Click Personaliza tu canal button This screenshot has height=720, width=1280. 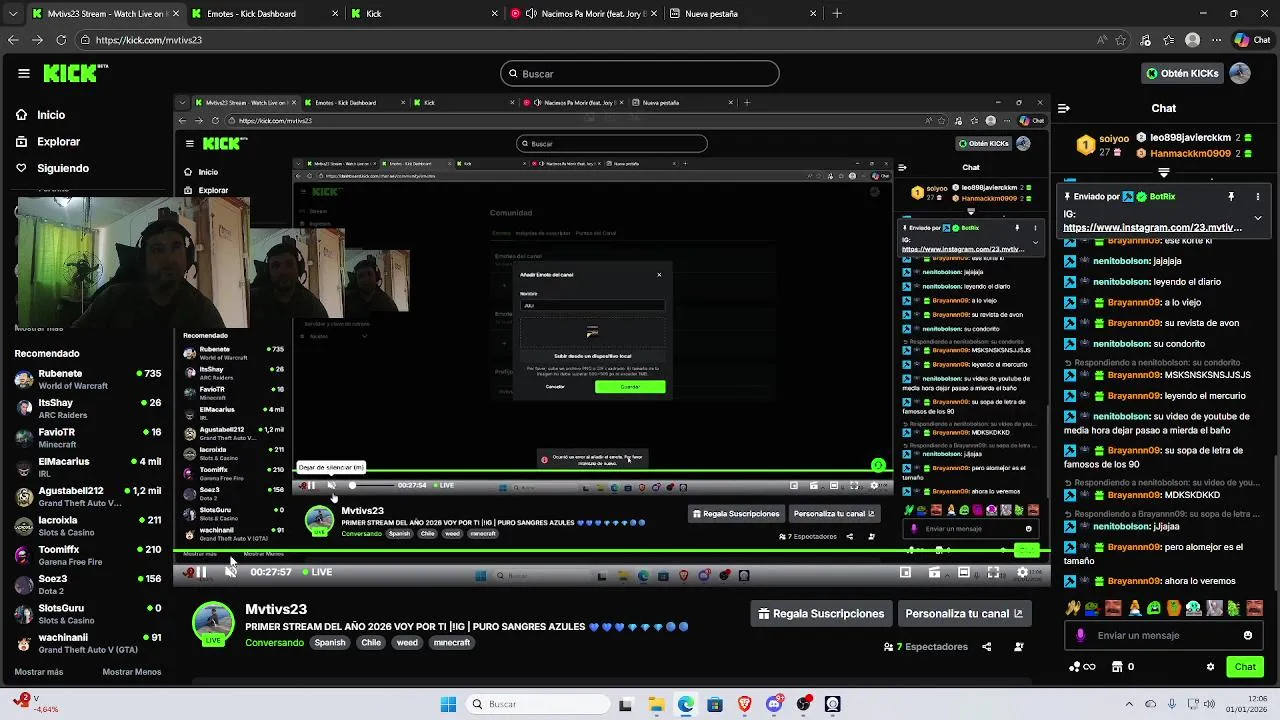pyautogui.click(x=964, y=614)
